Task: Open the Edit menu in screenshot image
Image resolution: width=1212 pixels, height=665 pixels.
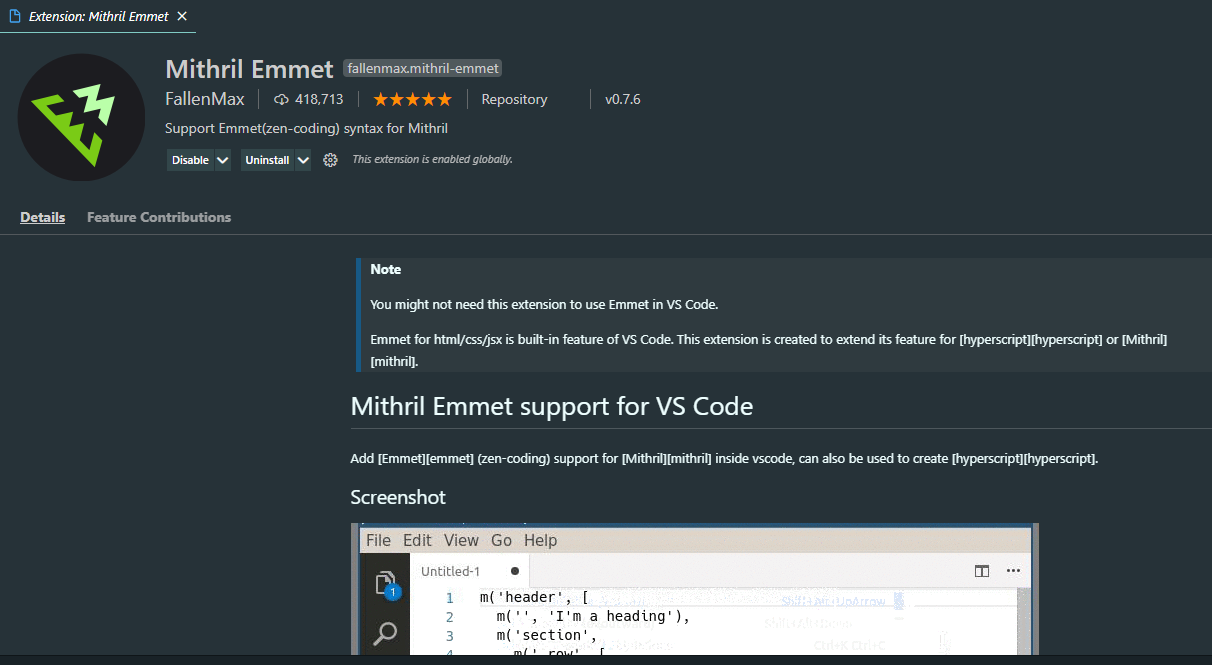Action: coord(417,540)
